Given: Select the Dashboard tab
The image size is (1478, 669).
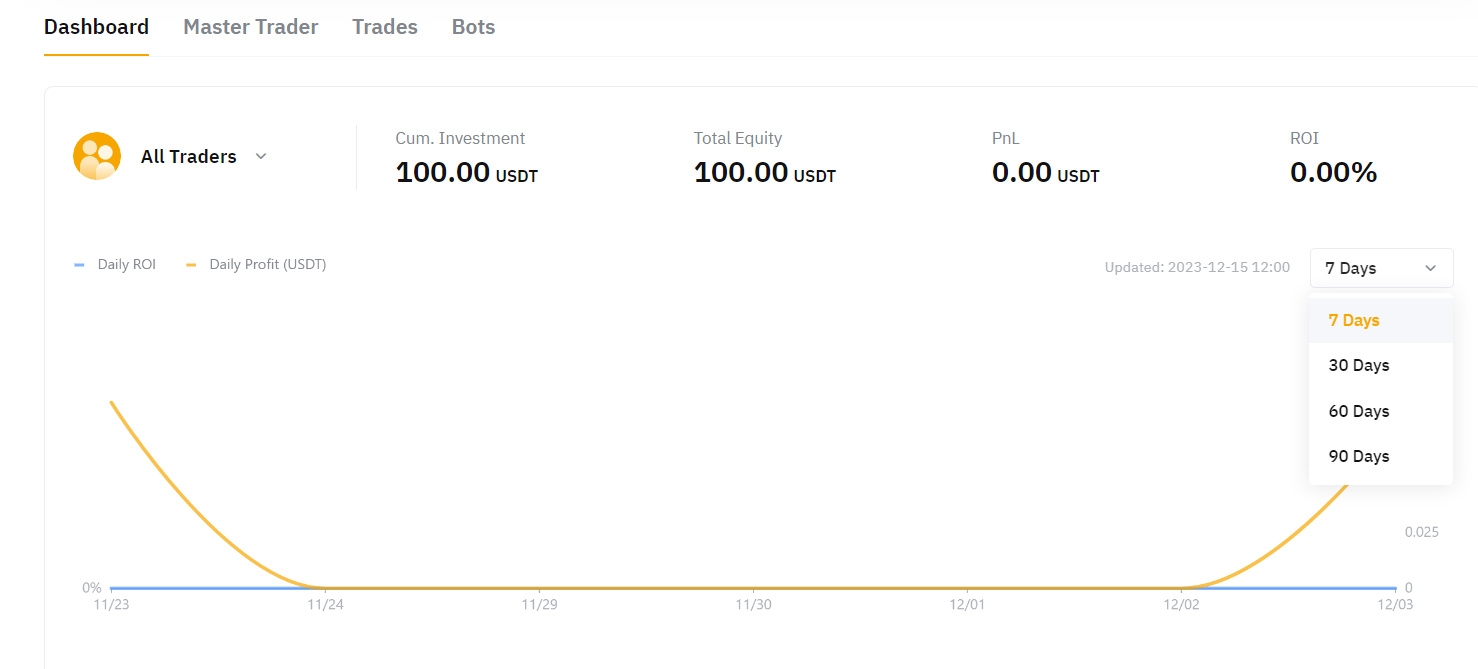Looking at the screenshot, I should coord(96,27).
